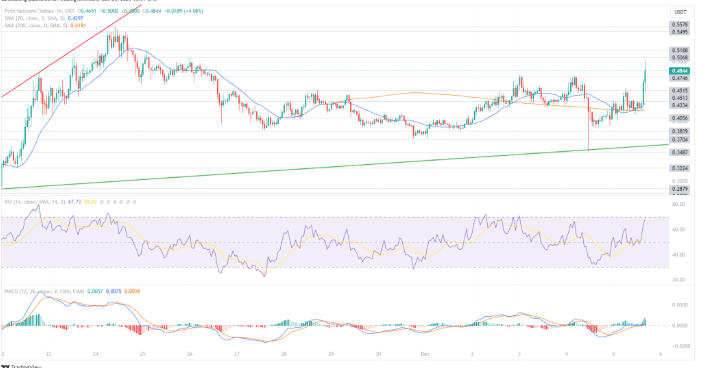Select the SMA 200 indicator legend
The width and height of the screenshot is (703, 368).
pyautogui.click(x=36, y=26)
